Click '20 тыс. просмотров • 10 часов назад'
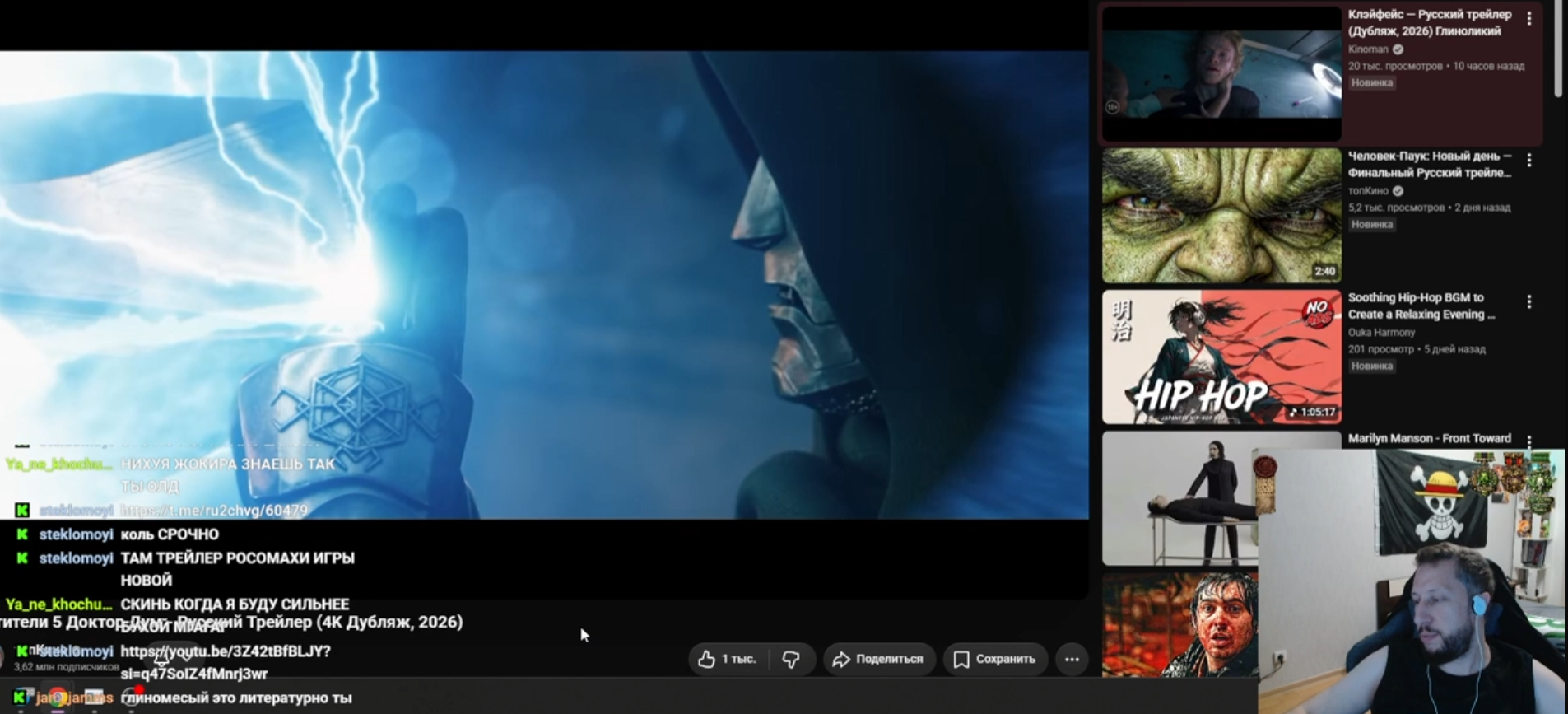1568x714 pixels. pos(1436,66)
